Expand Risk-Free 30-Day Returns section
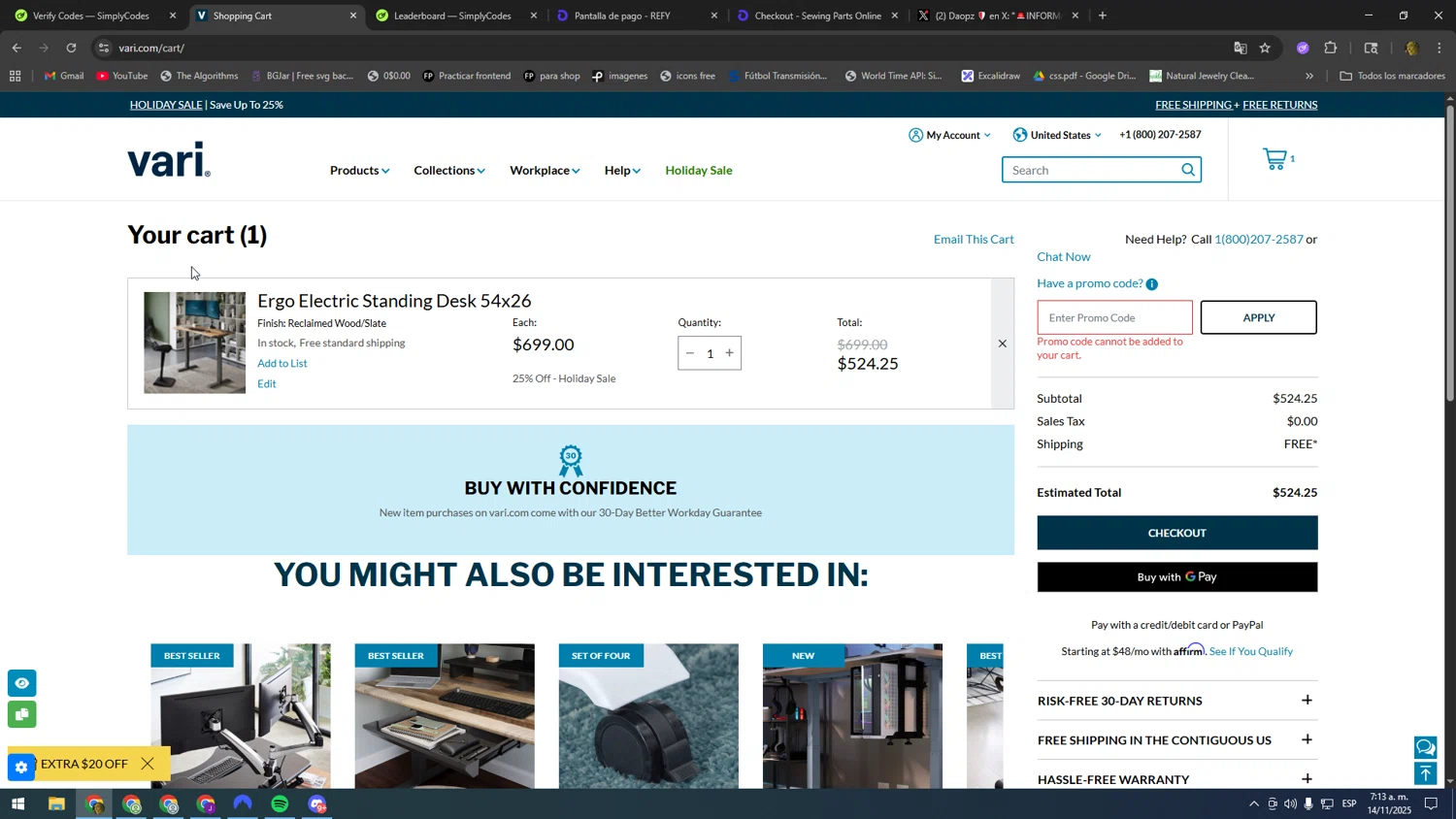The height and width of the screenshot is (819, 1456). tap(1176, 701)
